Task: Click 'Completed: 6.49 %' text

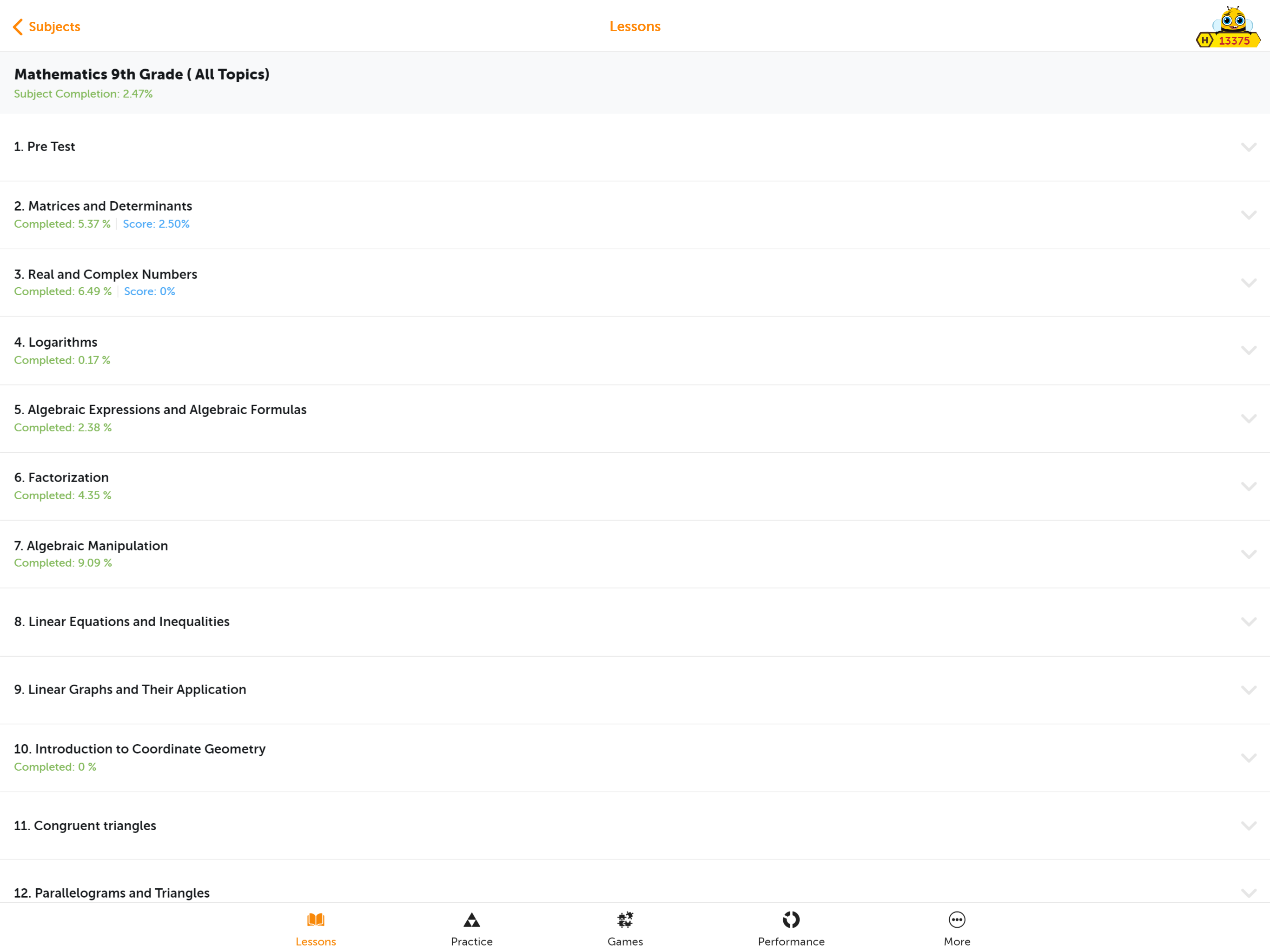Action: click(x=63, y=291)
